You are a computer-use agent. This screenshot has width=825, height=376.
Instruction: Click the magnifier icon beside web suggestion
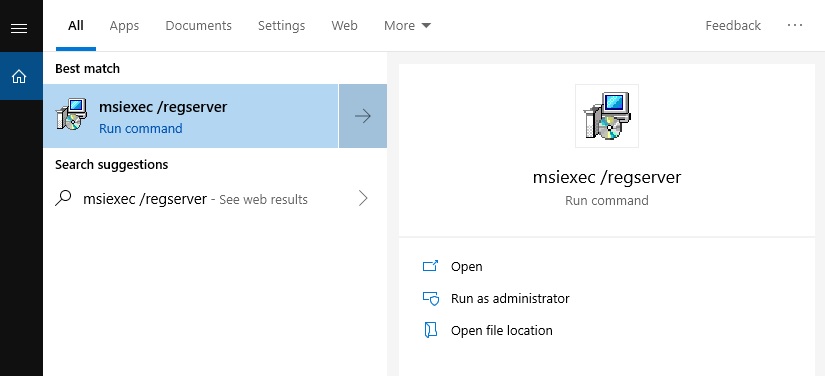coord(64,198)
